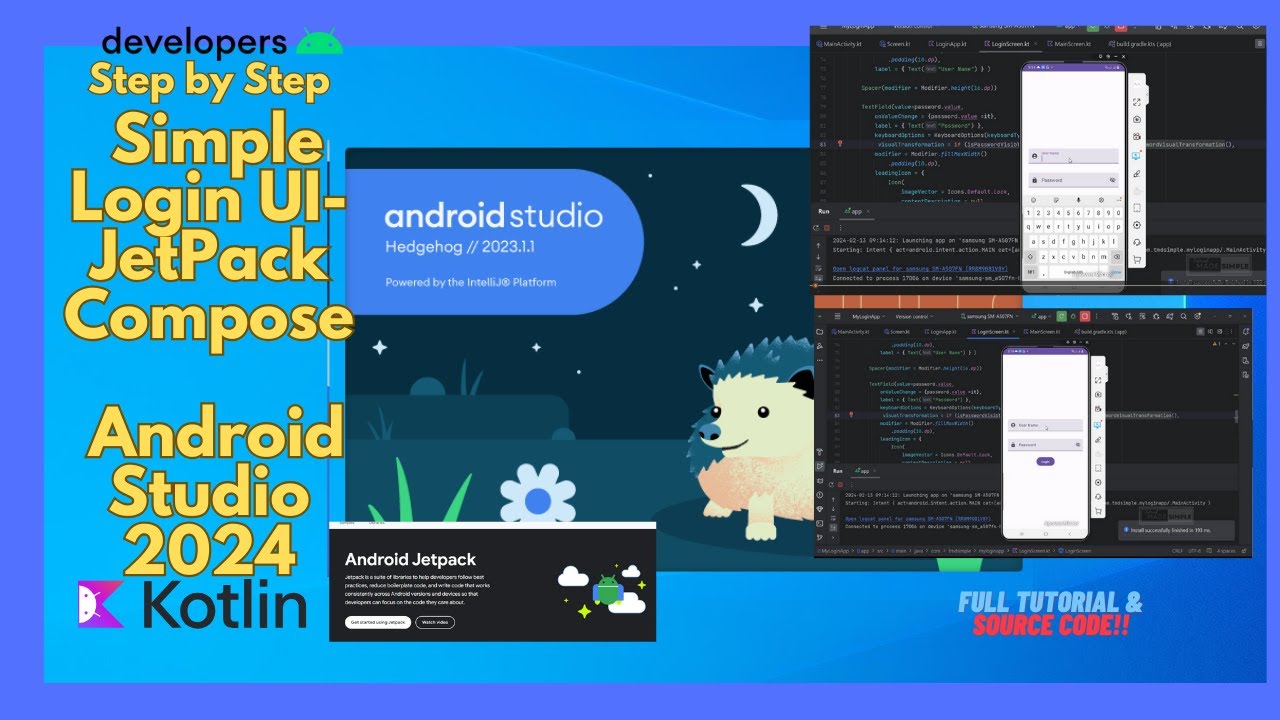The image size is (1280, 720).
Task: Open App Quality Insights gem icon in lower IDE
Action: click(819, 509)
